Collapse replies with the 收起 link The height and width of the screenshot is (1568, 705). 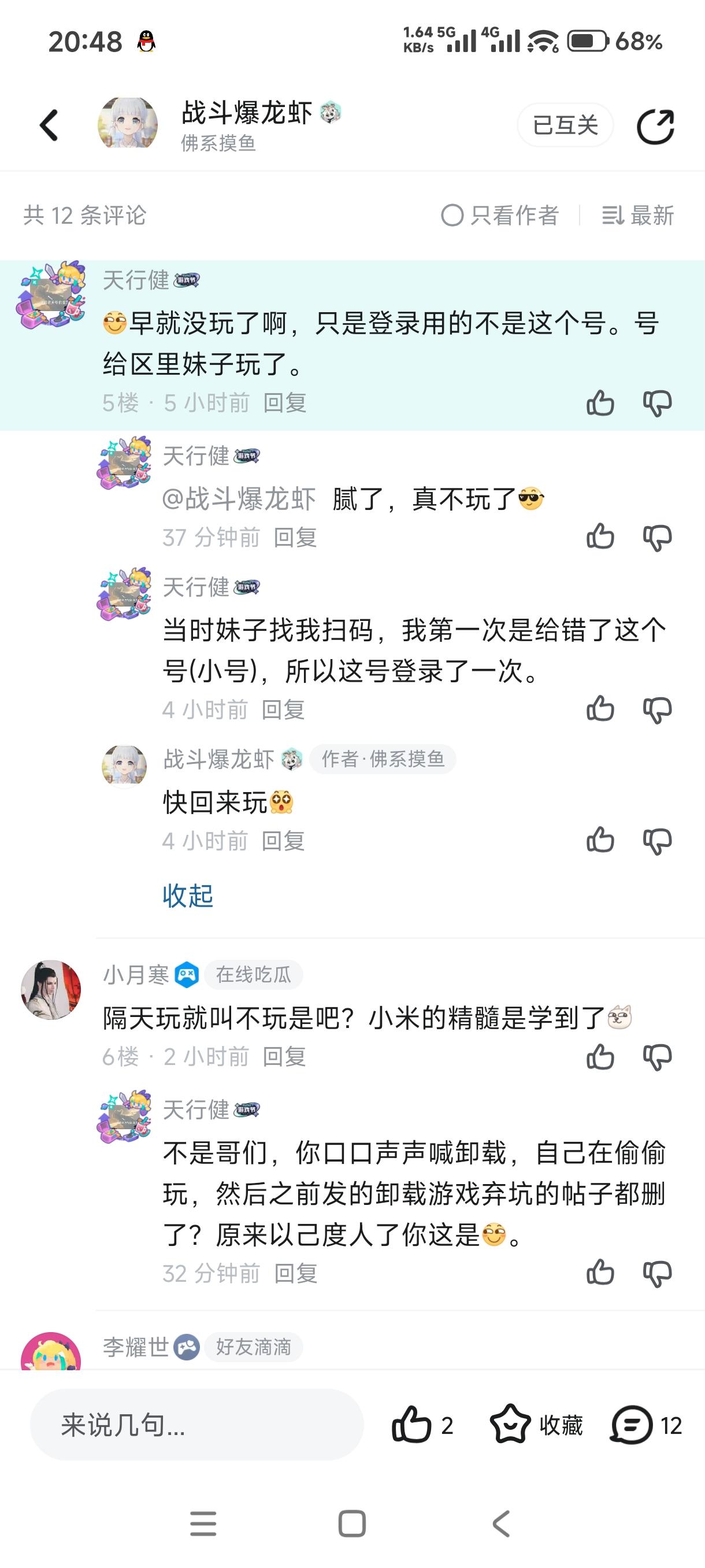188,896
